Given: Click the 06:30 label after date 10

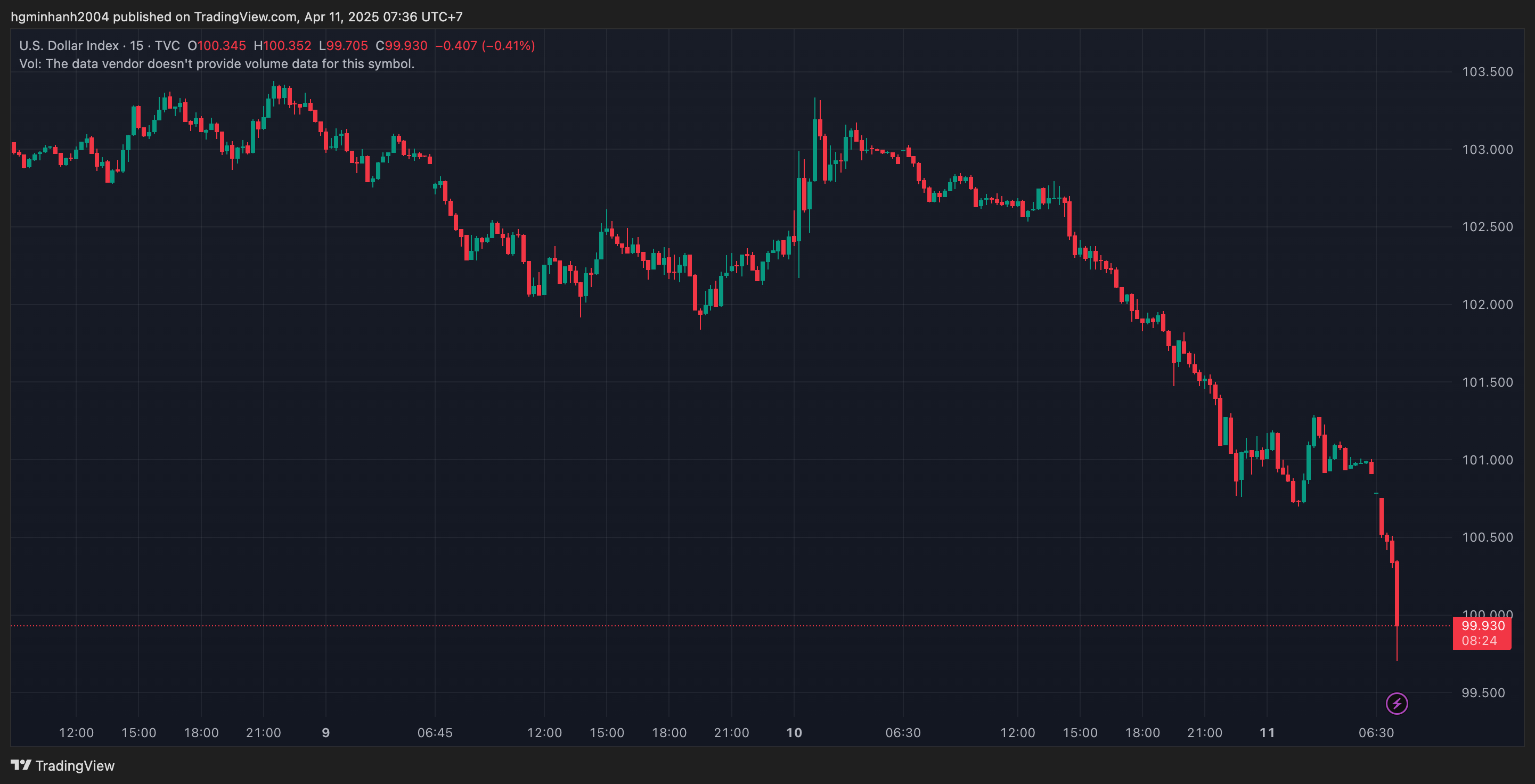Looking at the screenshot, I should [903, 733].
